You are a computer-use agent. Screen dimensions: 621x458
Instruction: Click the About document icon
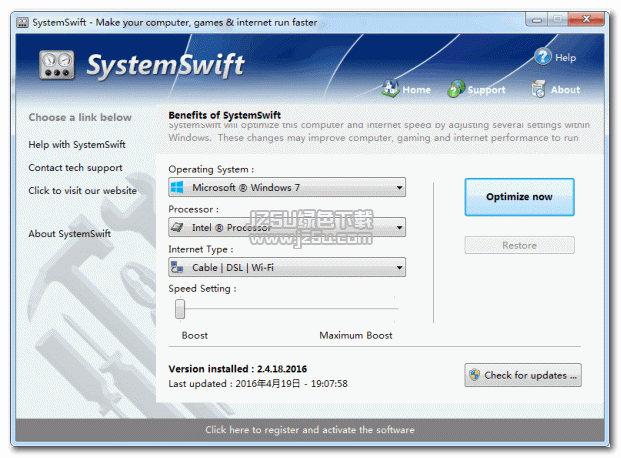[538, 89]
